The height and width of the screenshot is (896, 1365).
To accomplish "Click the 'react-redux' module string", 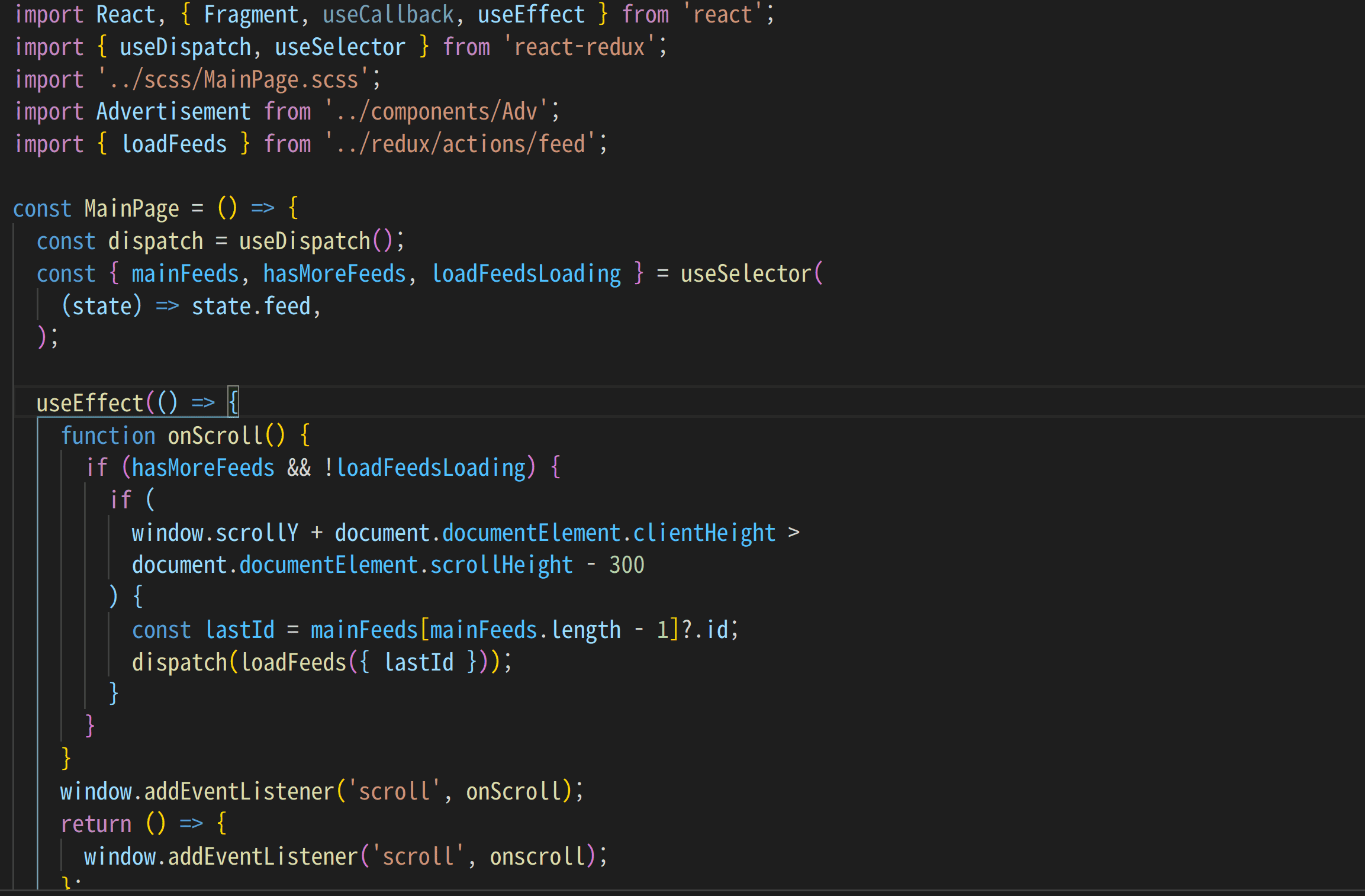I will coord(578,47).
